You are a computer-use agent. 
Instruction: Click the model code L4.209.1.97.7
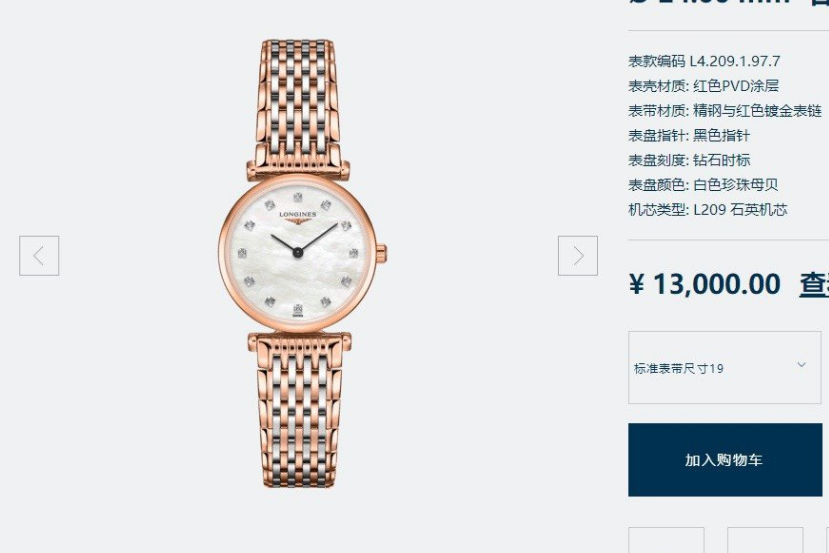pos(735,61)
